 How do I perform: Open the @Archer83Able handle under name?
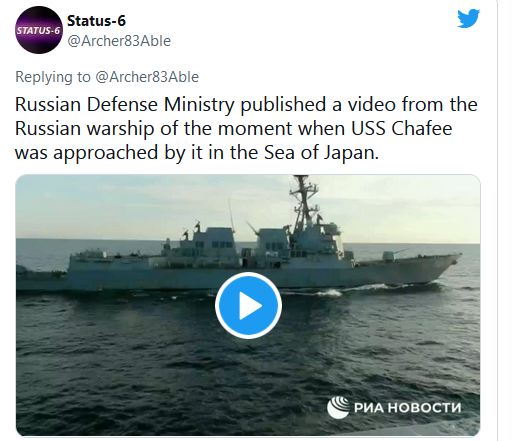[119, 41]
